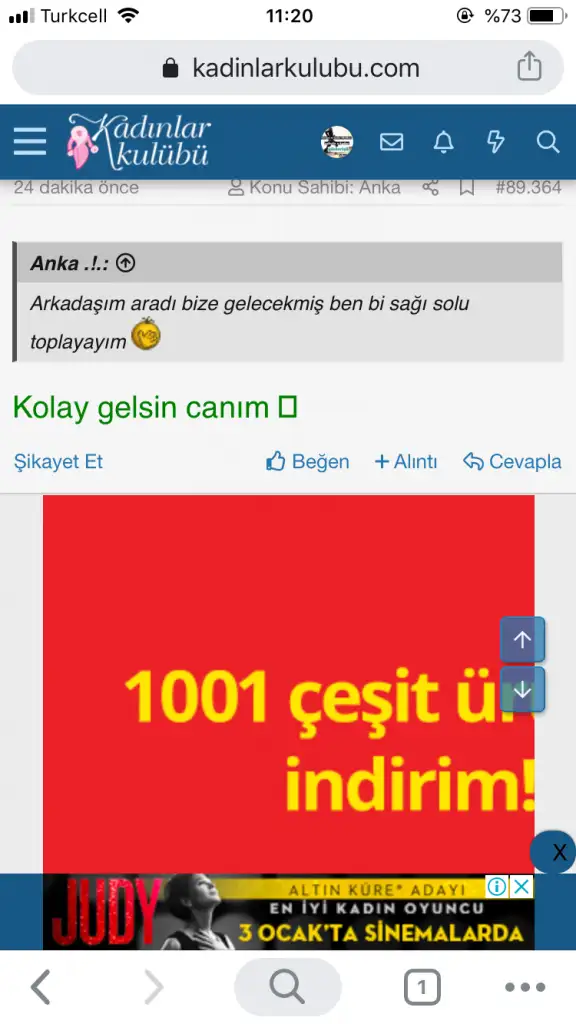The height and width of the screenshot is (1024, 576).
Task: Open the messages envelope icon
Action: coord(391,142)
